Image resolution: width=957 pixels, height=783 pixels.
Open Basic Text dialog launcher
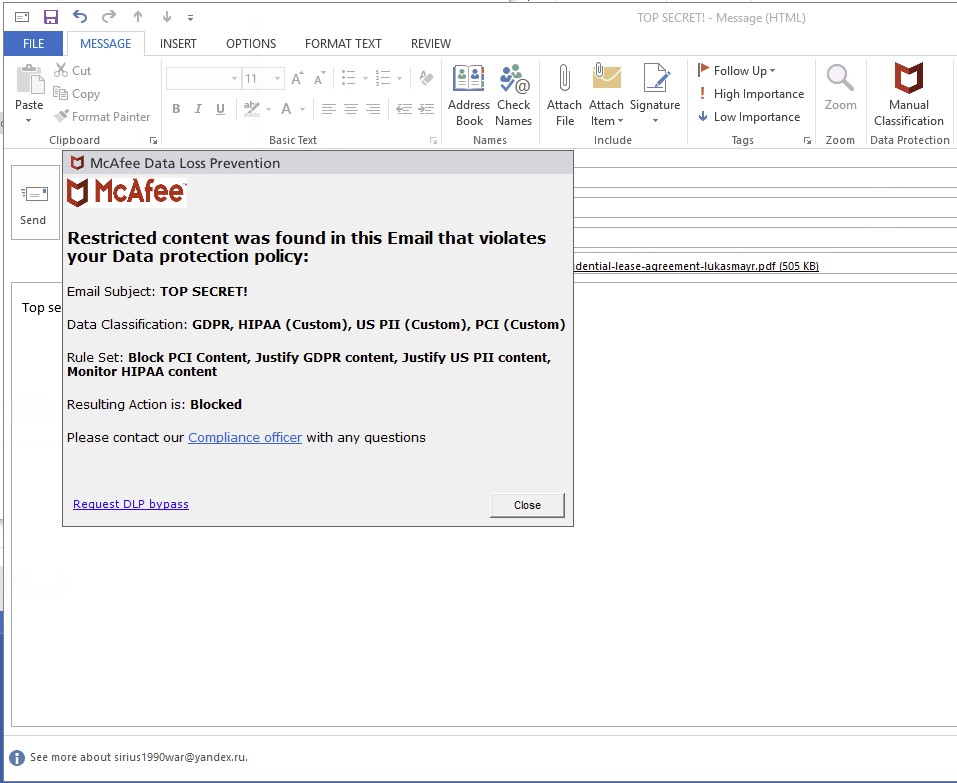pyautogui.click(x=433, y=140)
